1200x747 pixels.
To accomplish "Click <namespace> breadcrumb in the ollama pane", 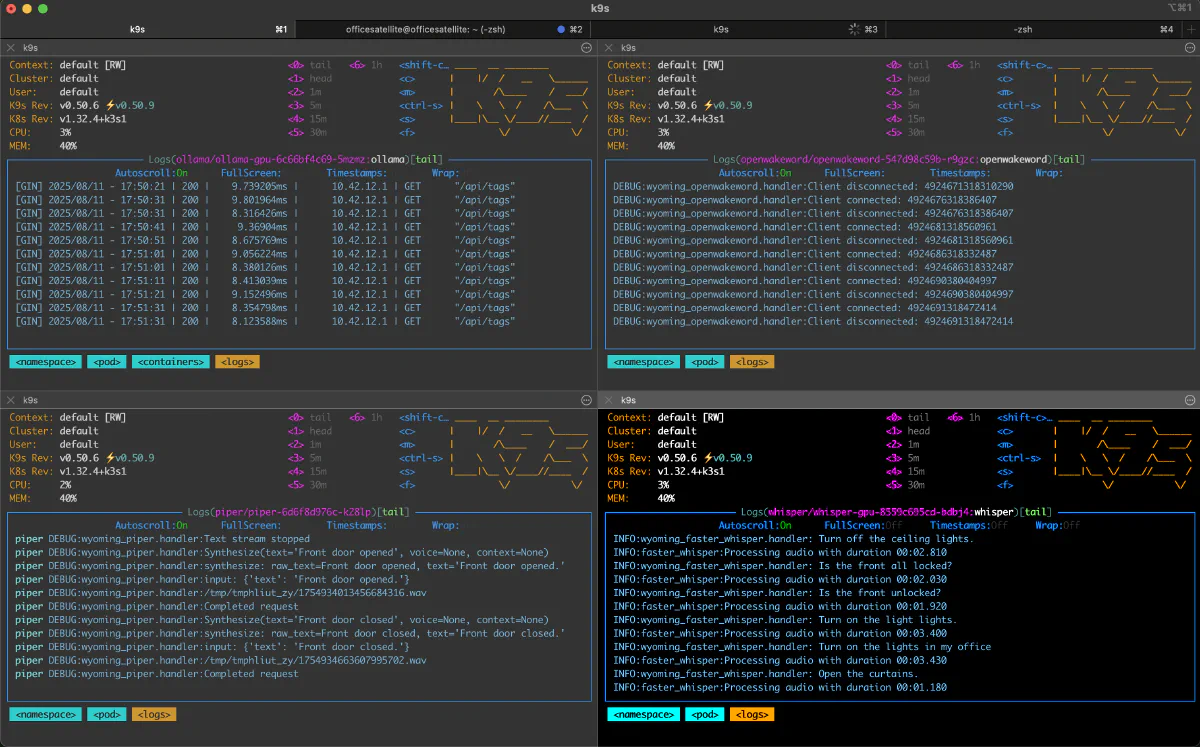I will coord(45,362).
